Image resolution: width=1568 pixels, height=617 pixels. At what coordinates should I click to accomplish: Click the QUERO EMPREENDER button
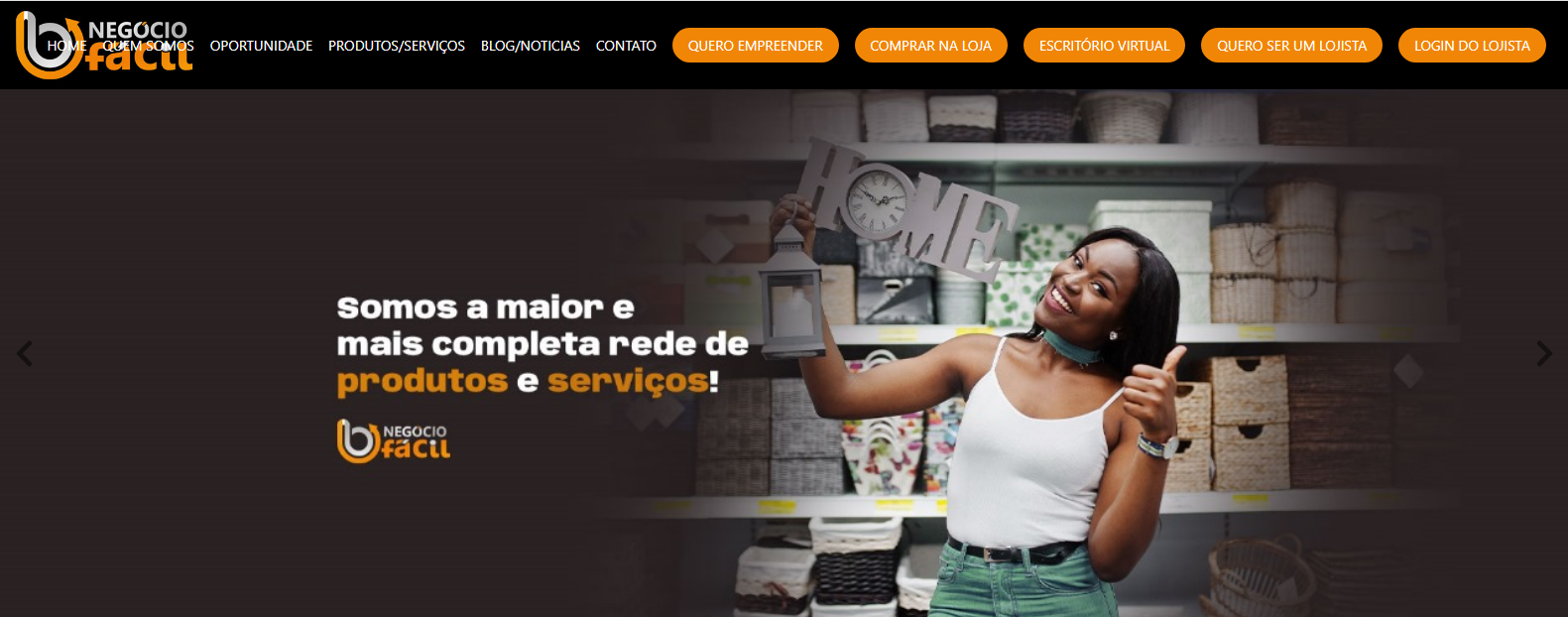click(x=756, y=46)
